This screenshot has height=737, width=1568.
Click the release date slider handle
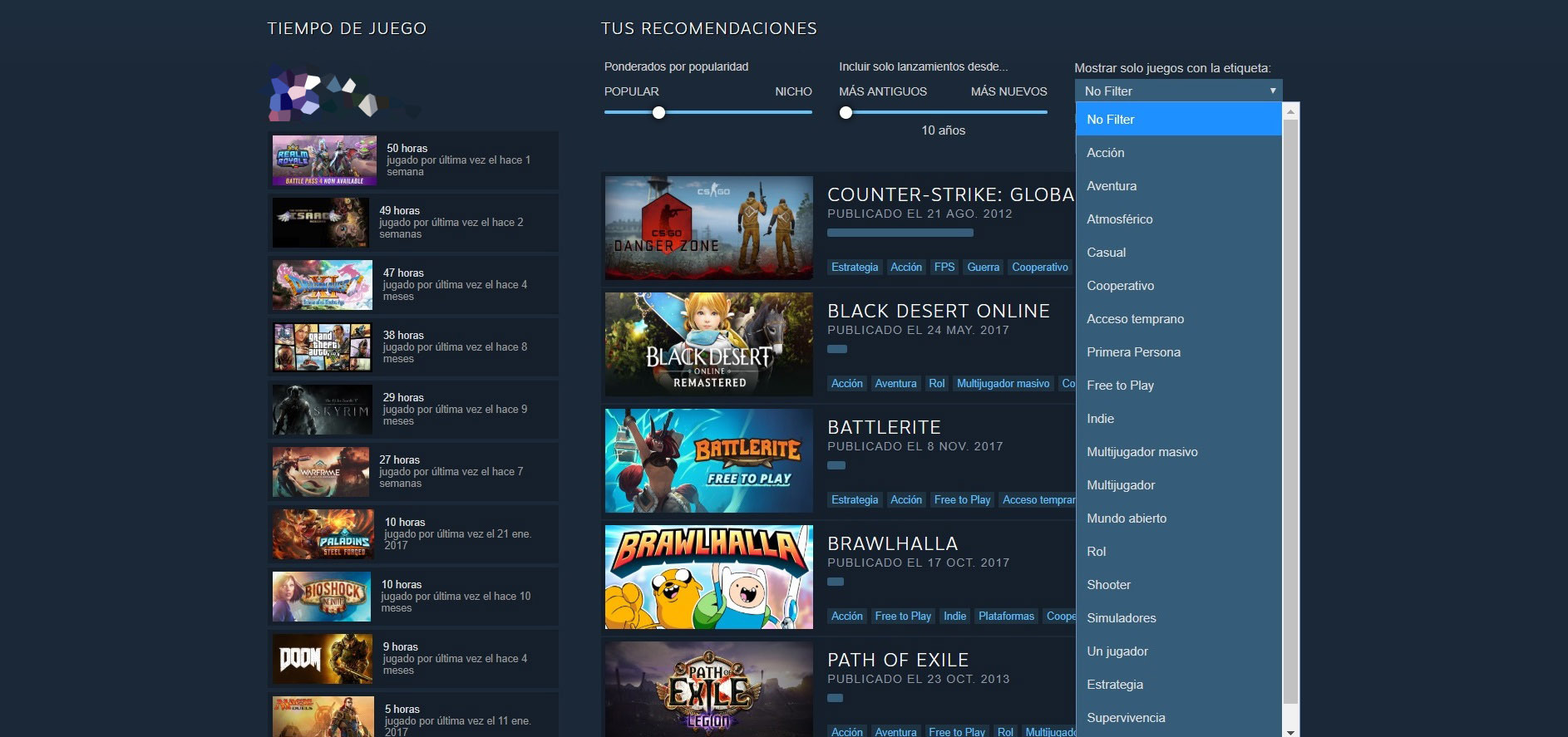click(x=846, y=112)
